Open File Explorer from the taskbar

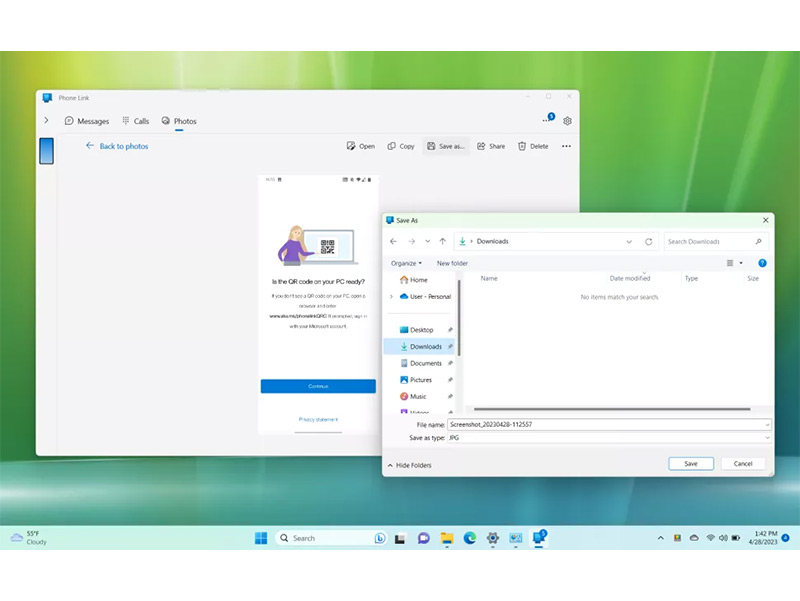(x=447, y=538)
